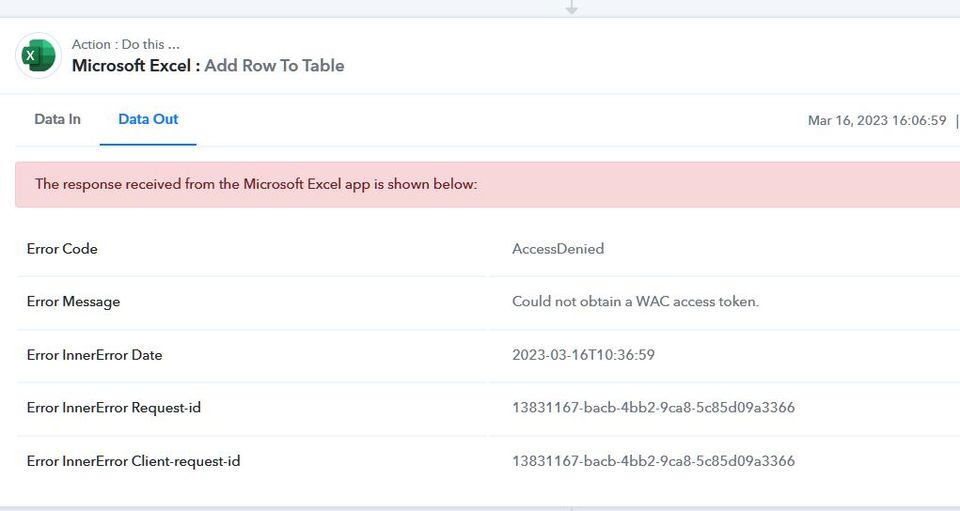
Task: Click the Client-request-id row value 13831167-bacb-4bb2-9ca8-5c85d09a3366
Action: tap(653, 461)
